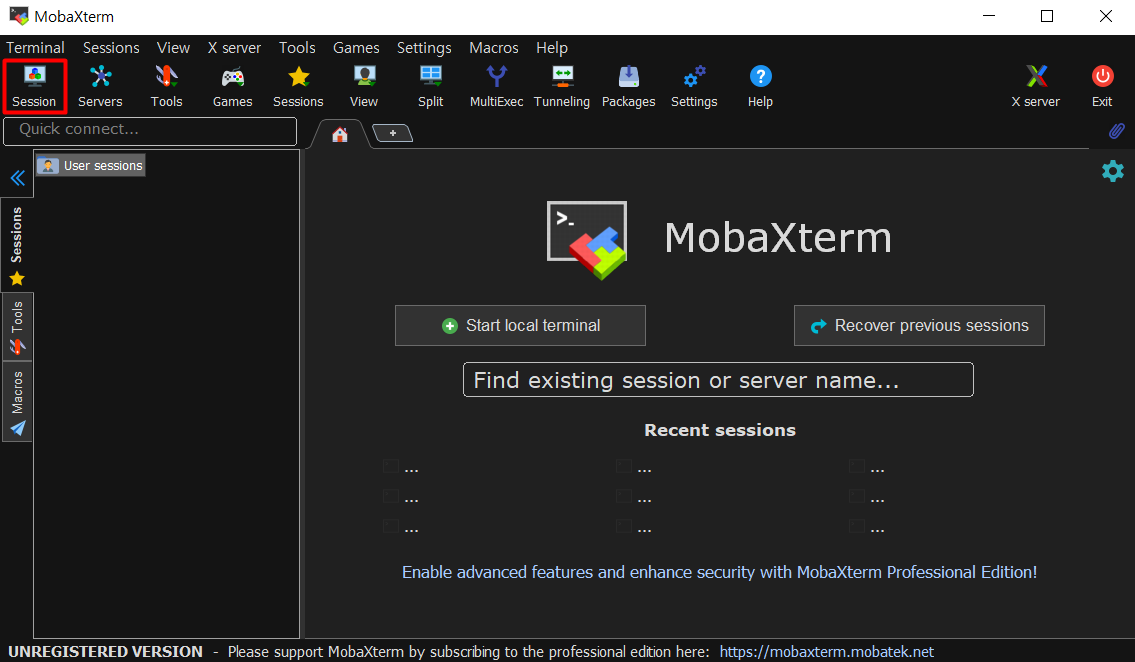This screenshot has width=1135, height=662.
Task: Open the Tunneling toolbar icon
Action: click(x=562, y=87)
